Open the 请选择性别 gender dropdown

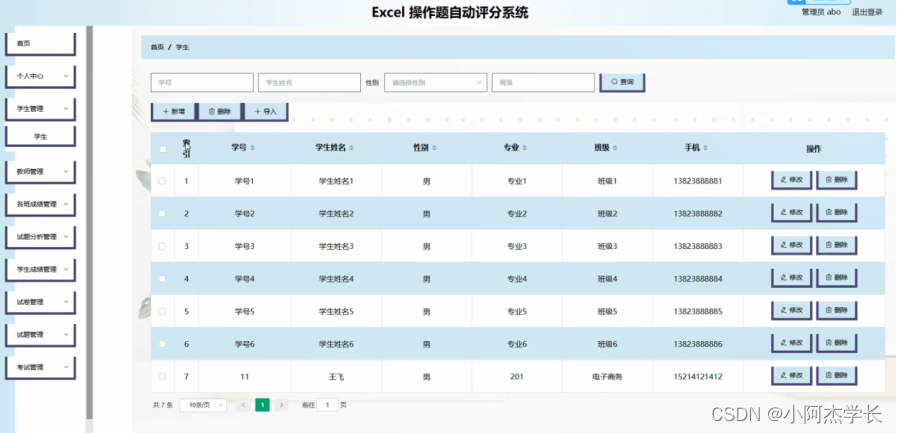point(435,82)
